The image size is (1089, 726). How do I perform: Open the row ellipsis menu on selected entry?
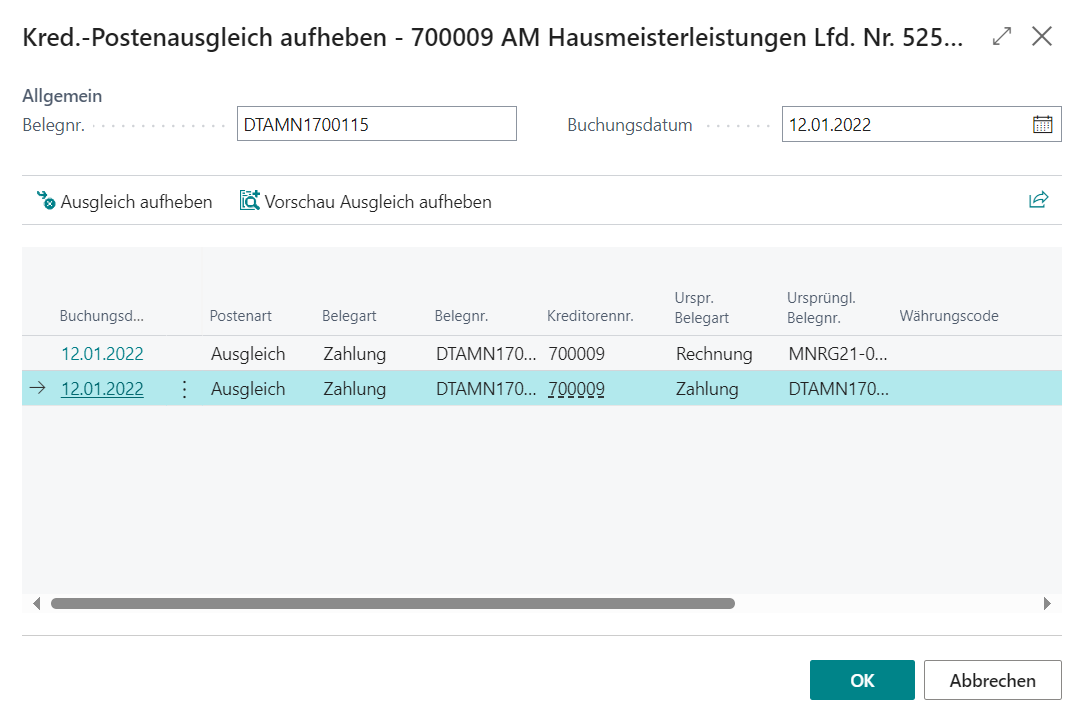coord(183,388)
